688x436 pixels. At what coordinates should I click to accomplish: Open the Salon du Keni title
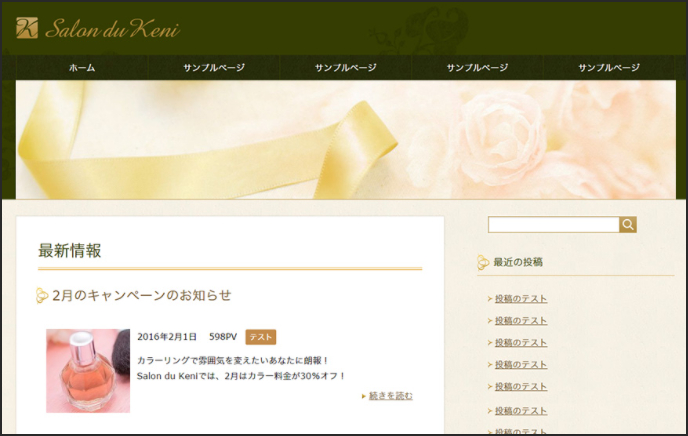click(x=112, y=29)
